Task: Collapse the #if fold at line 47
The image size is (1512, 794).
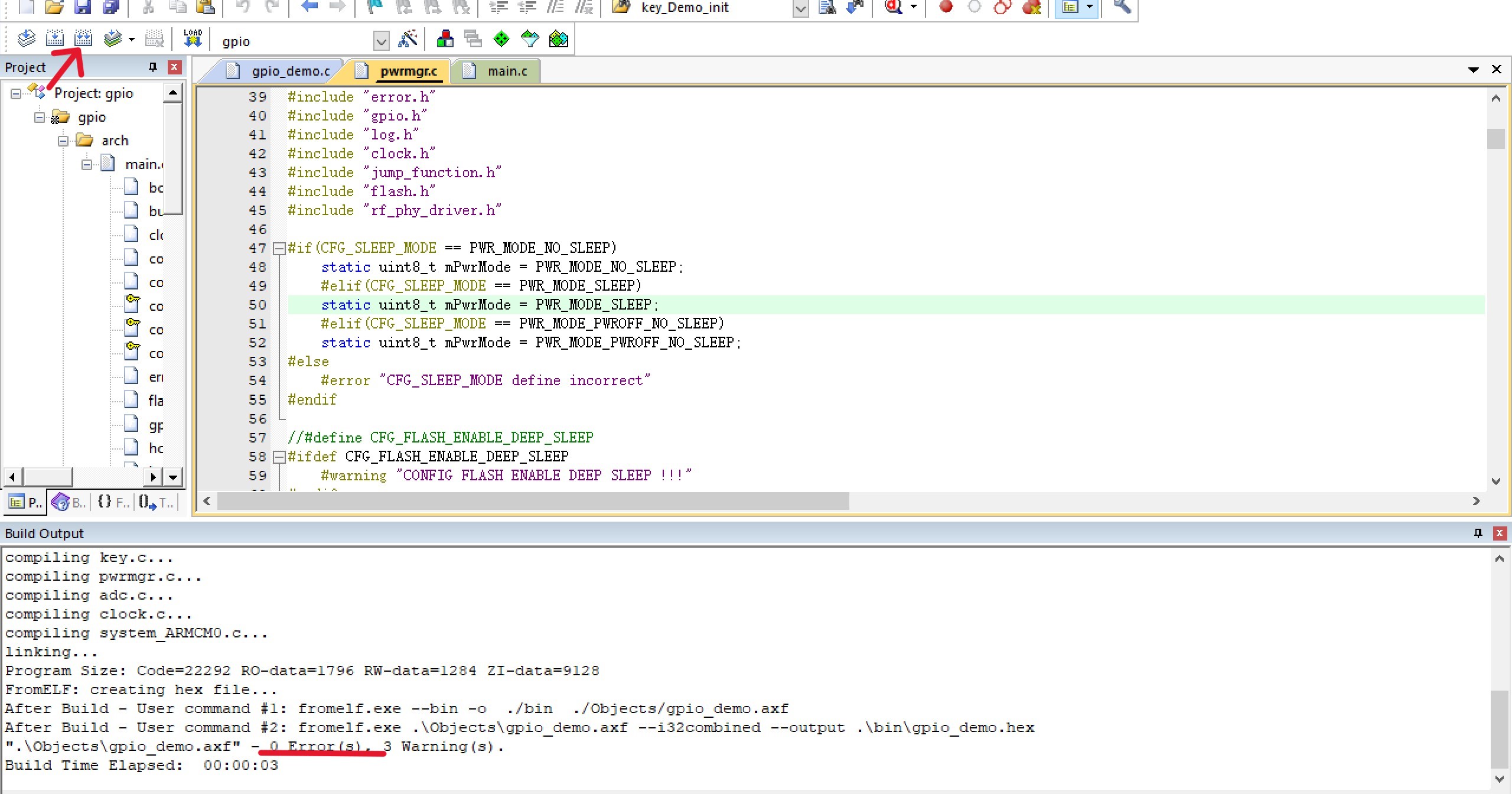Action: click(x=279, y=248)
